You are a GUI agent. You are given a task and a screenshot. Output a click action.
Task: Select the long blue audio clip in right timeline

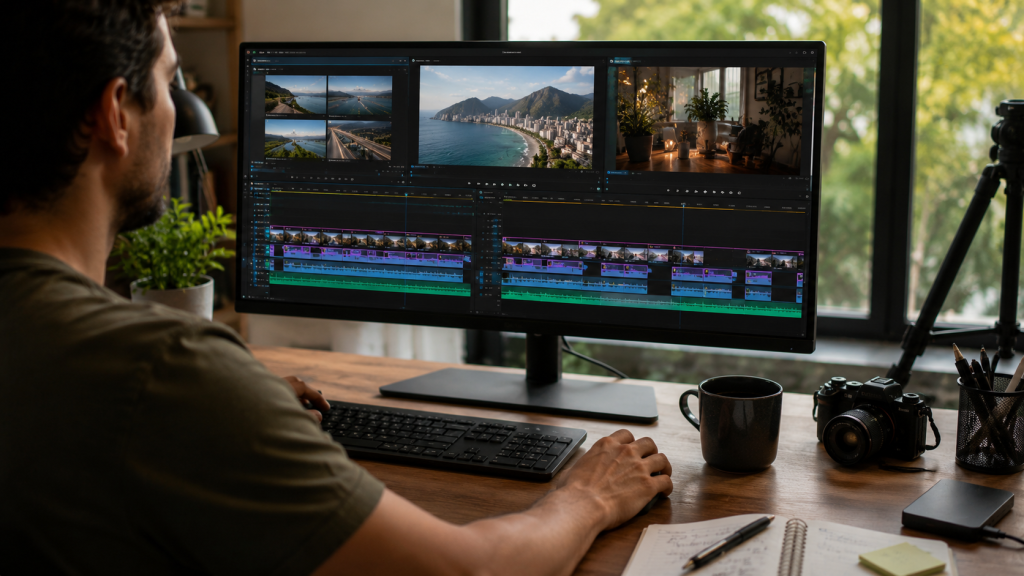pos(575,281)
